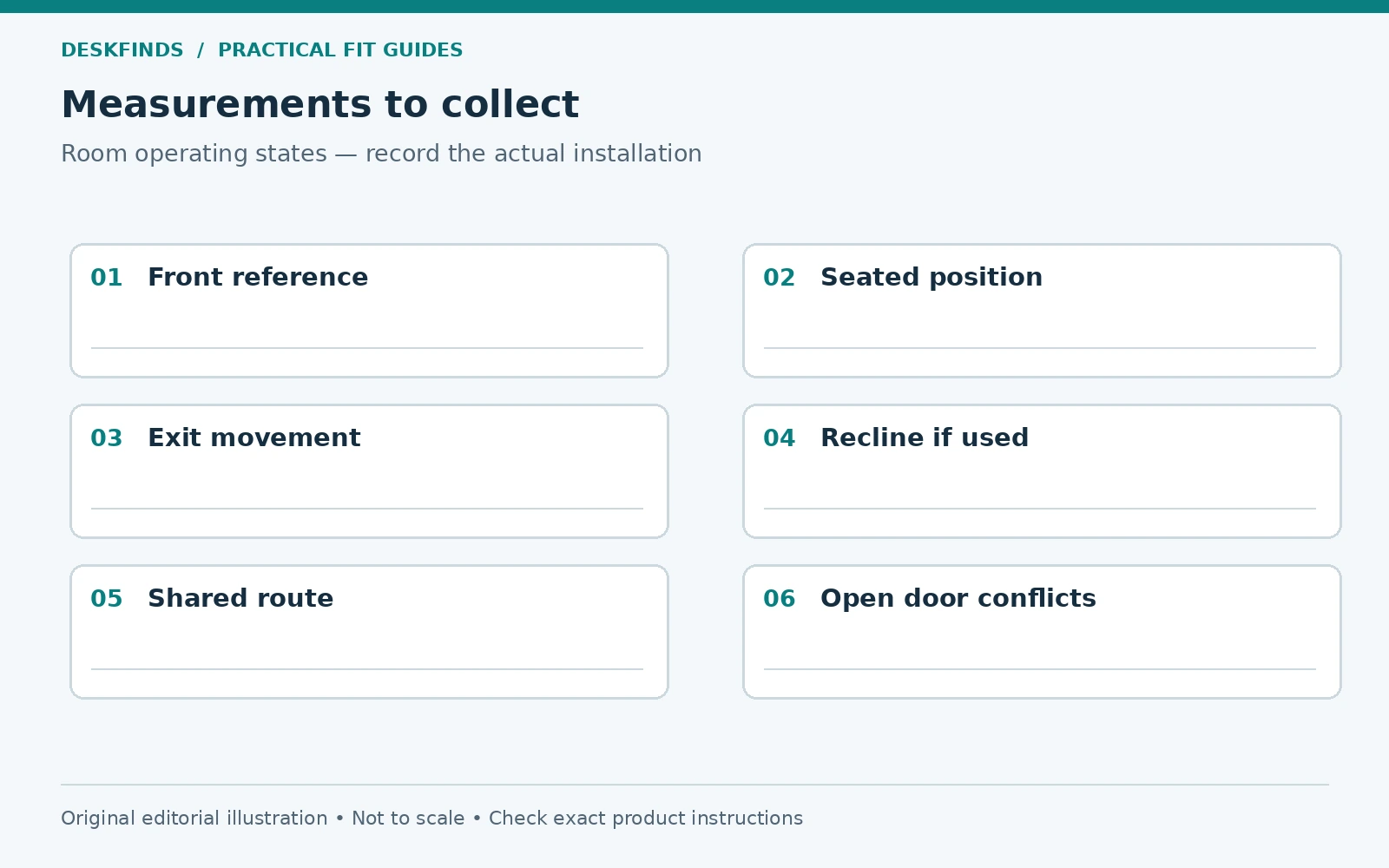Viewport: 1389px width, 868px height.
Task: Click the 06 number label
Action: pos(780,599)
